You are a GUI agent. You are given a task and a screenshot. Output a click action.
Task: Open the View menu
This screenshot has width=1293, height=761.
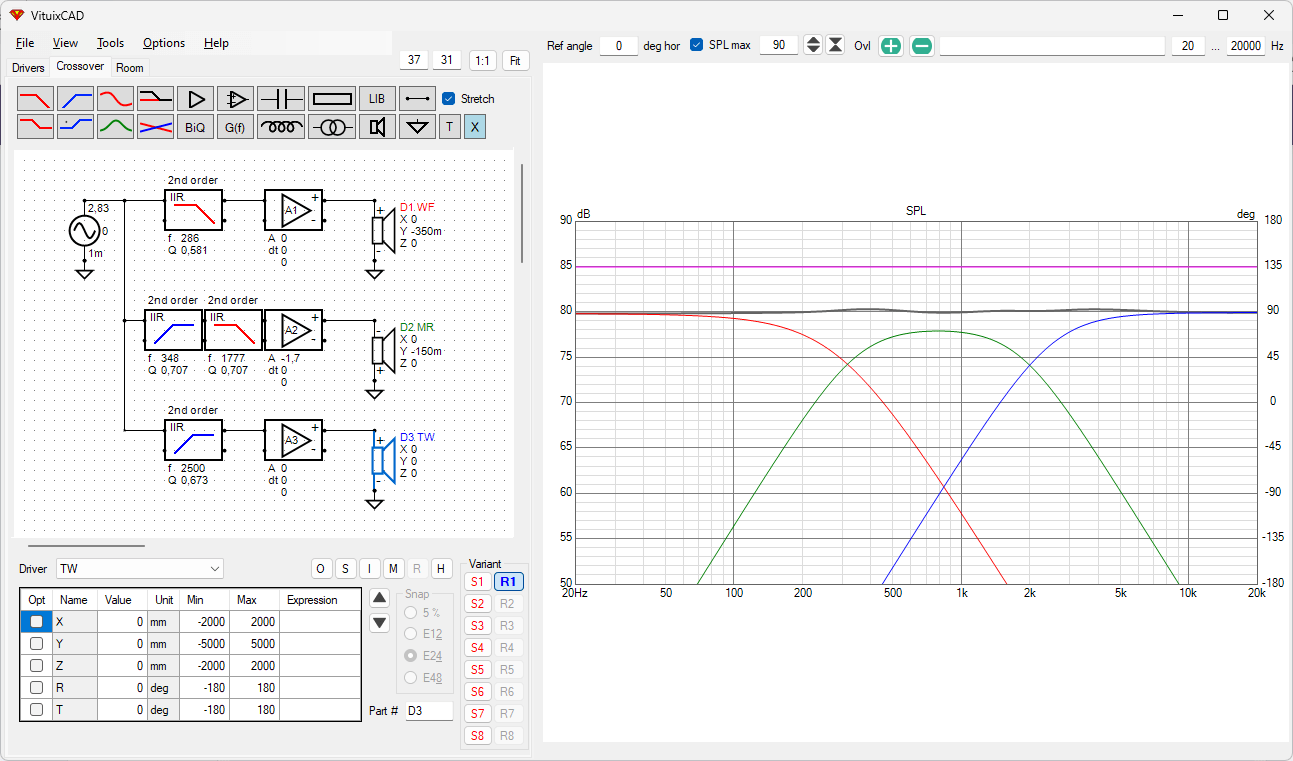[65, 43]
